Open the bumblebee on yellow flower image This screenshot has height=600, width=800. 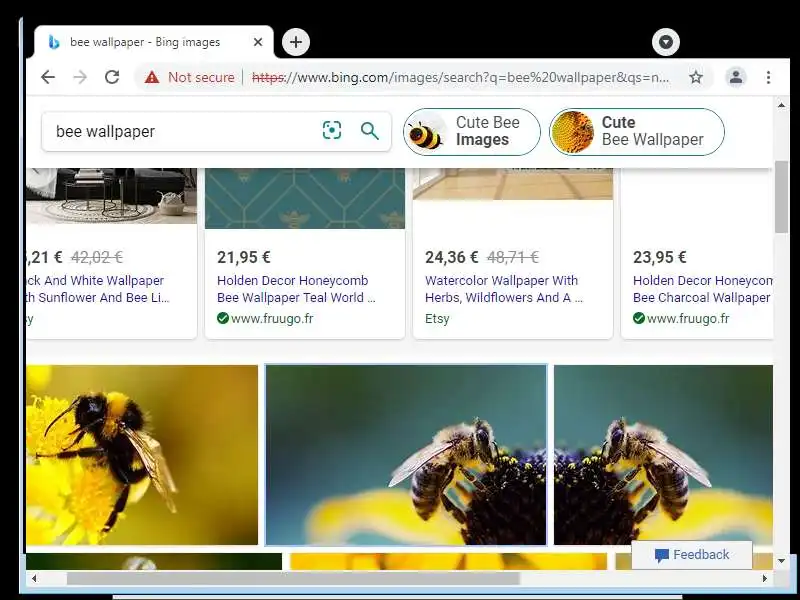pyautogui.click(x=142, y=455)
